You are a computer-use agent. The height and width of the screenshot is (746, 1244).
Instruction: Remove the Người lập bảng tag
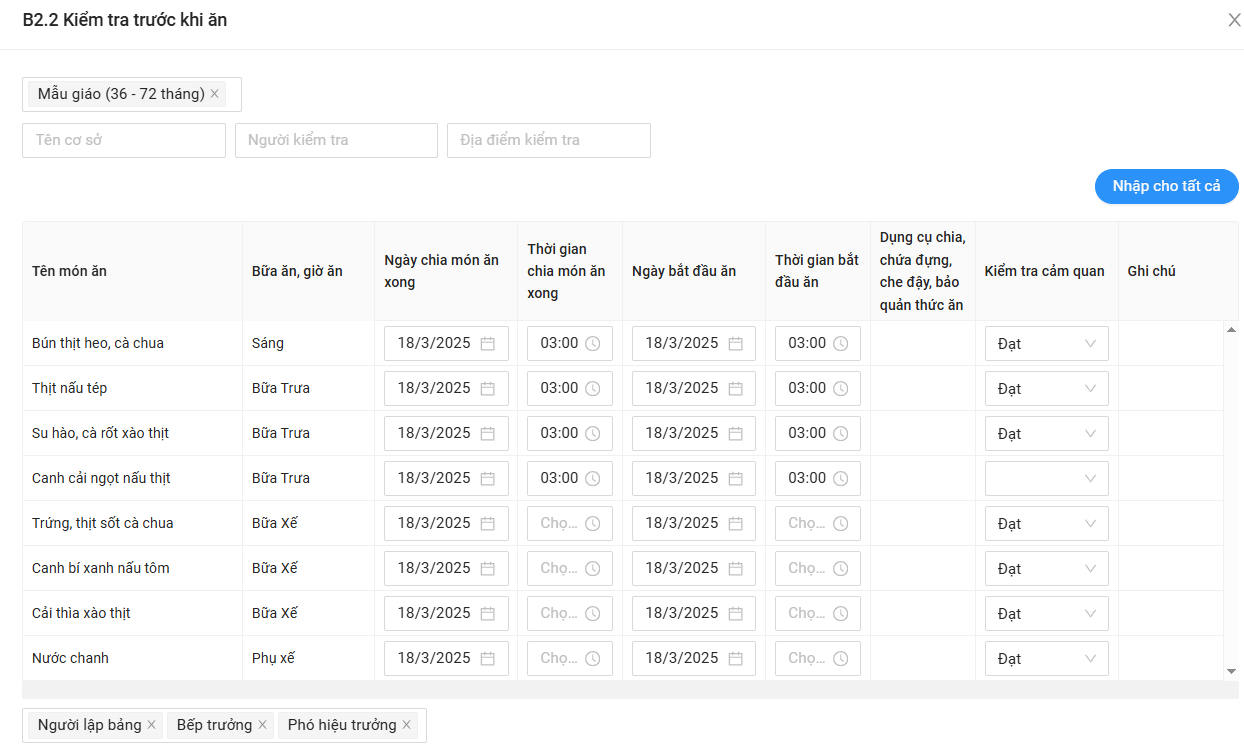click(x=151, y=725)
